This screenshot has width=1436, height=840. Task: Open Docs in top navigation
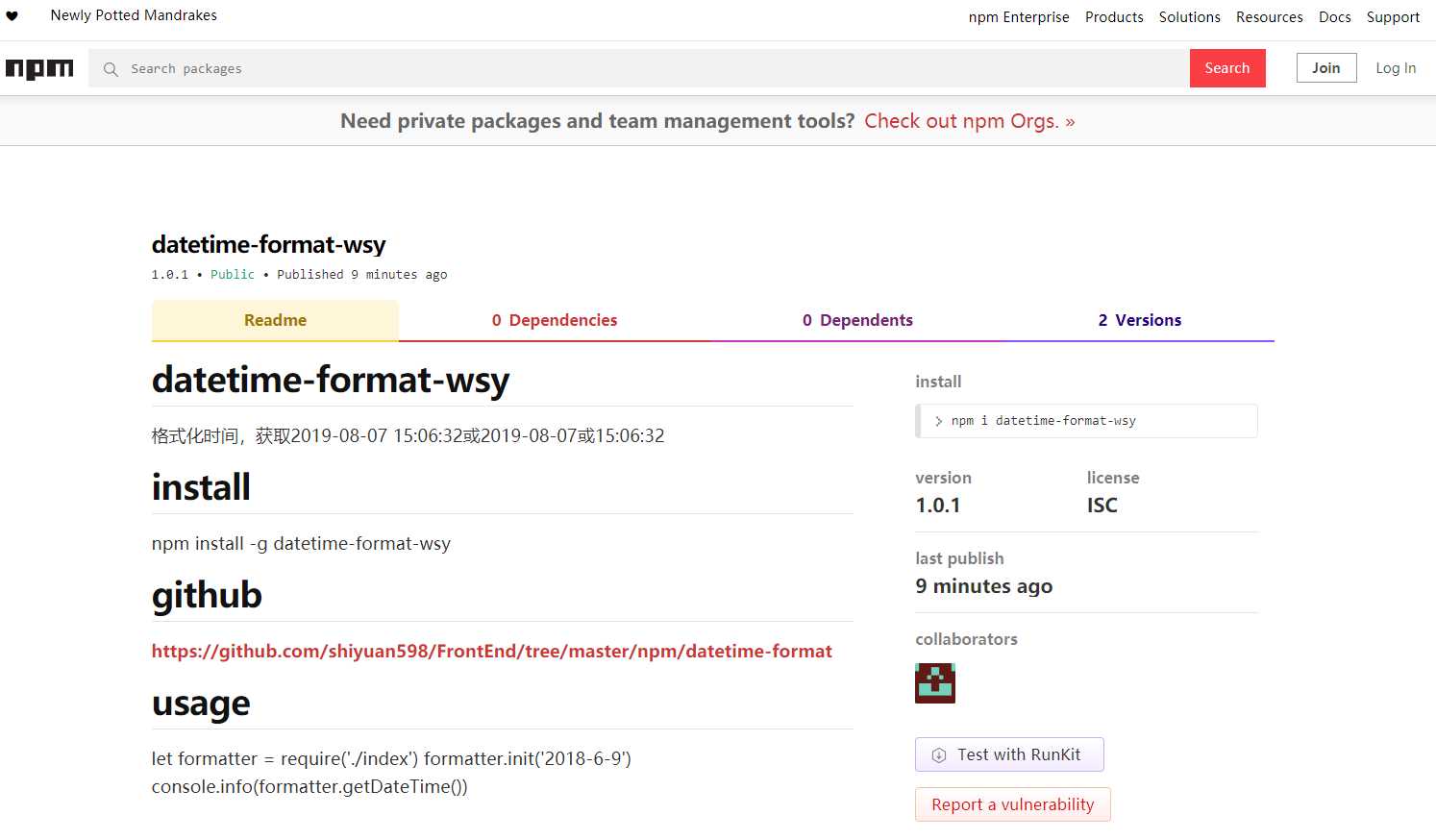[1334, 17]
